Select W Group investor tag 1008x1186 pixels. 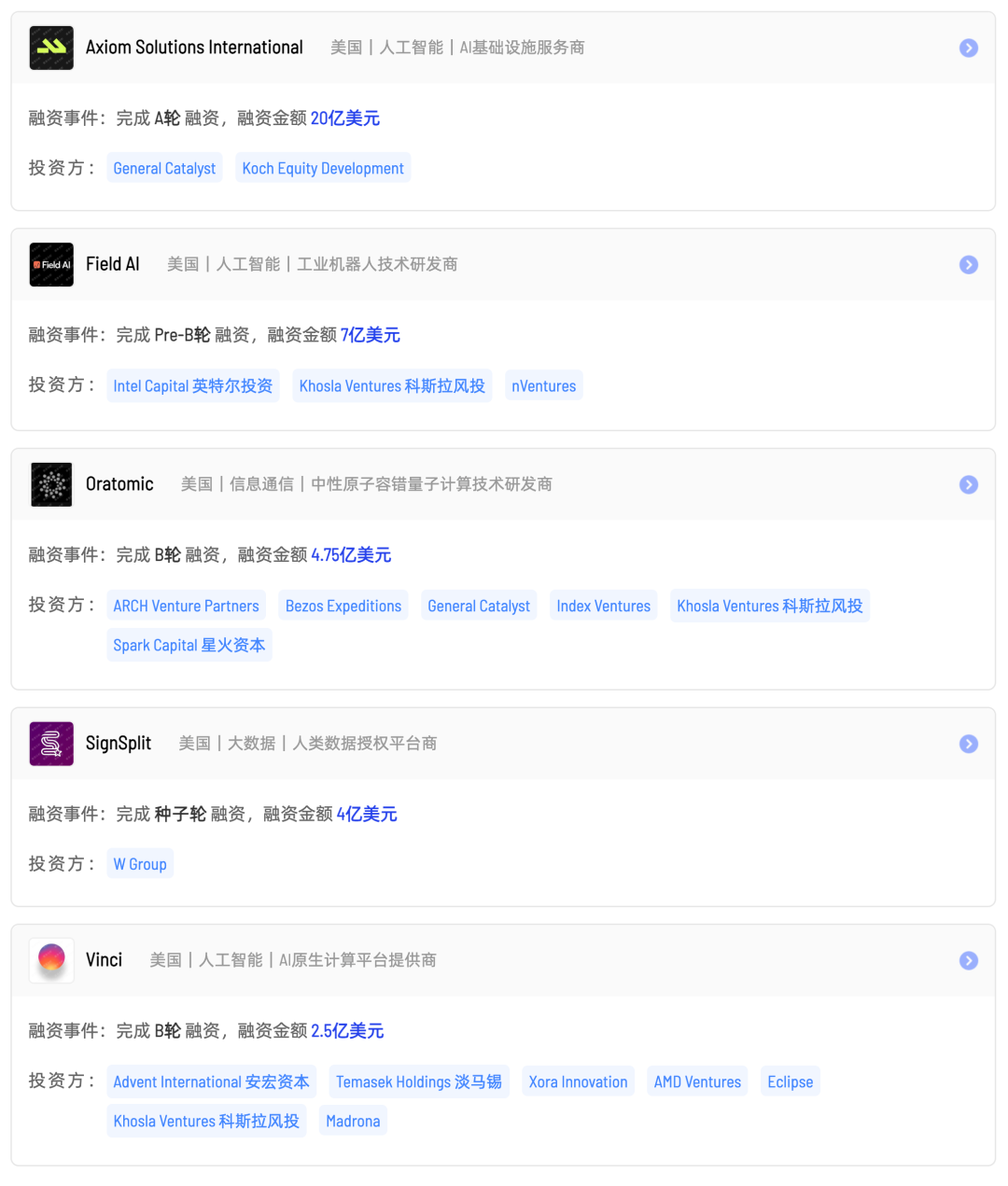140,864
